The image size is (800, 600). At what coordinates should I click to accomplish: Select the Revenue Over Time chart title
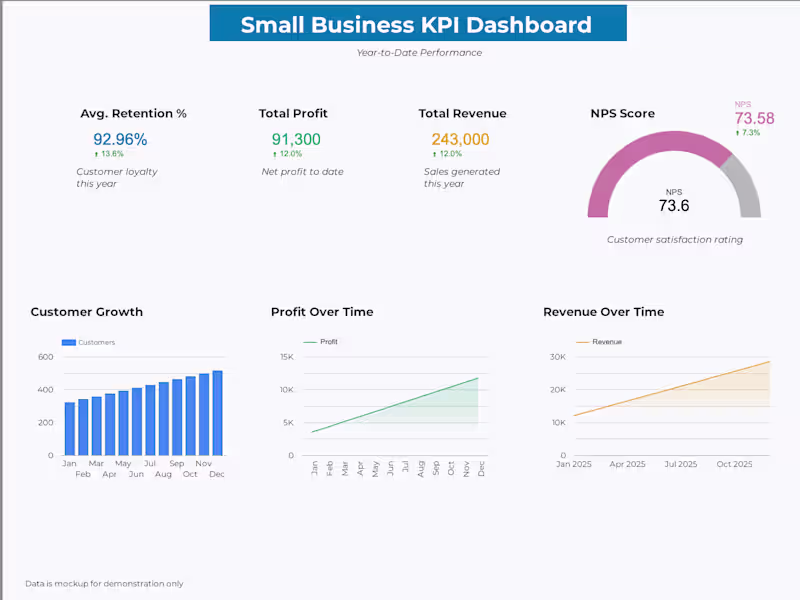(x=603, y=311)
